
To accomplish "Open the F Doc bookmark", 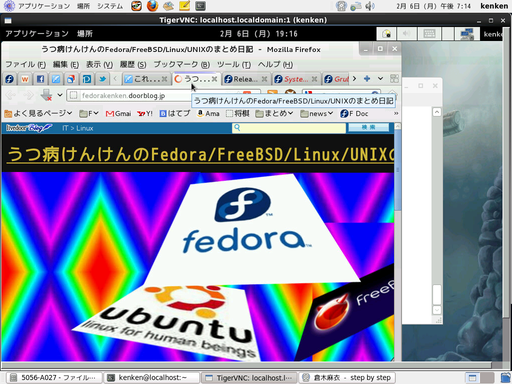I will 354,114.
